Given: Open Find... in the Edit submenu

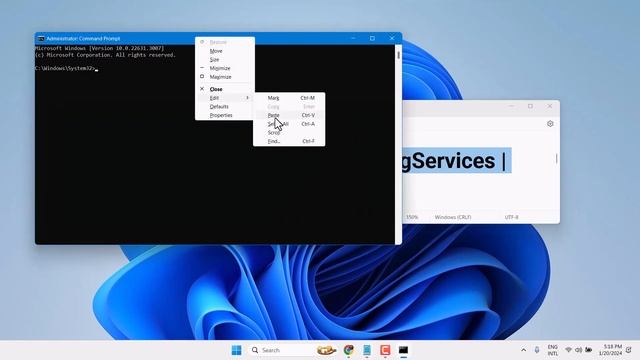Looking at the screenshot, I should (289, 141).
